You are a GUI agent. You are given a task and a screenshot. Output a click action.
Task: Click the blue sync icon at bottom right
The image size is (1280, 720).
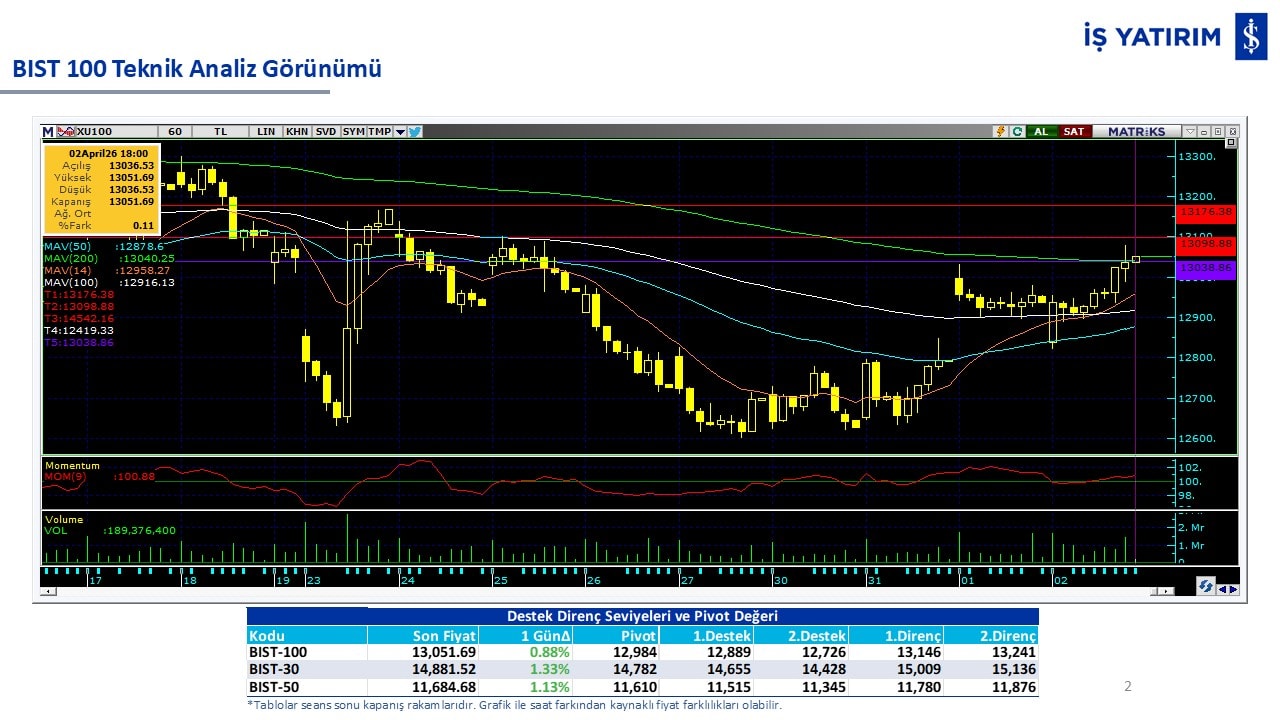tap(1207, 587)
